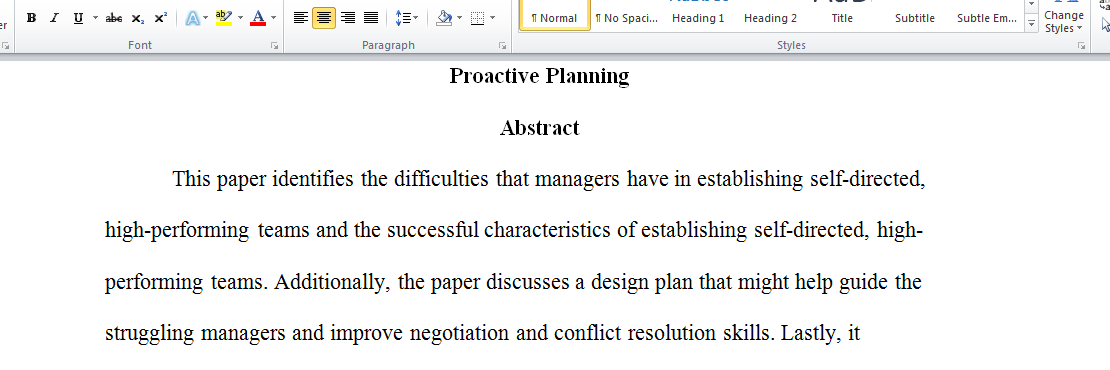
Task: Open Font dialog launcher
Action: pos(274,46)
